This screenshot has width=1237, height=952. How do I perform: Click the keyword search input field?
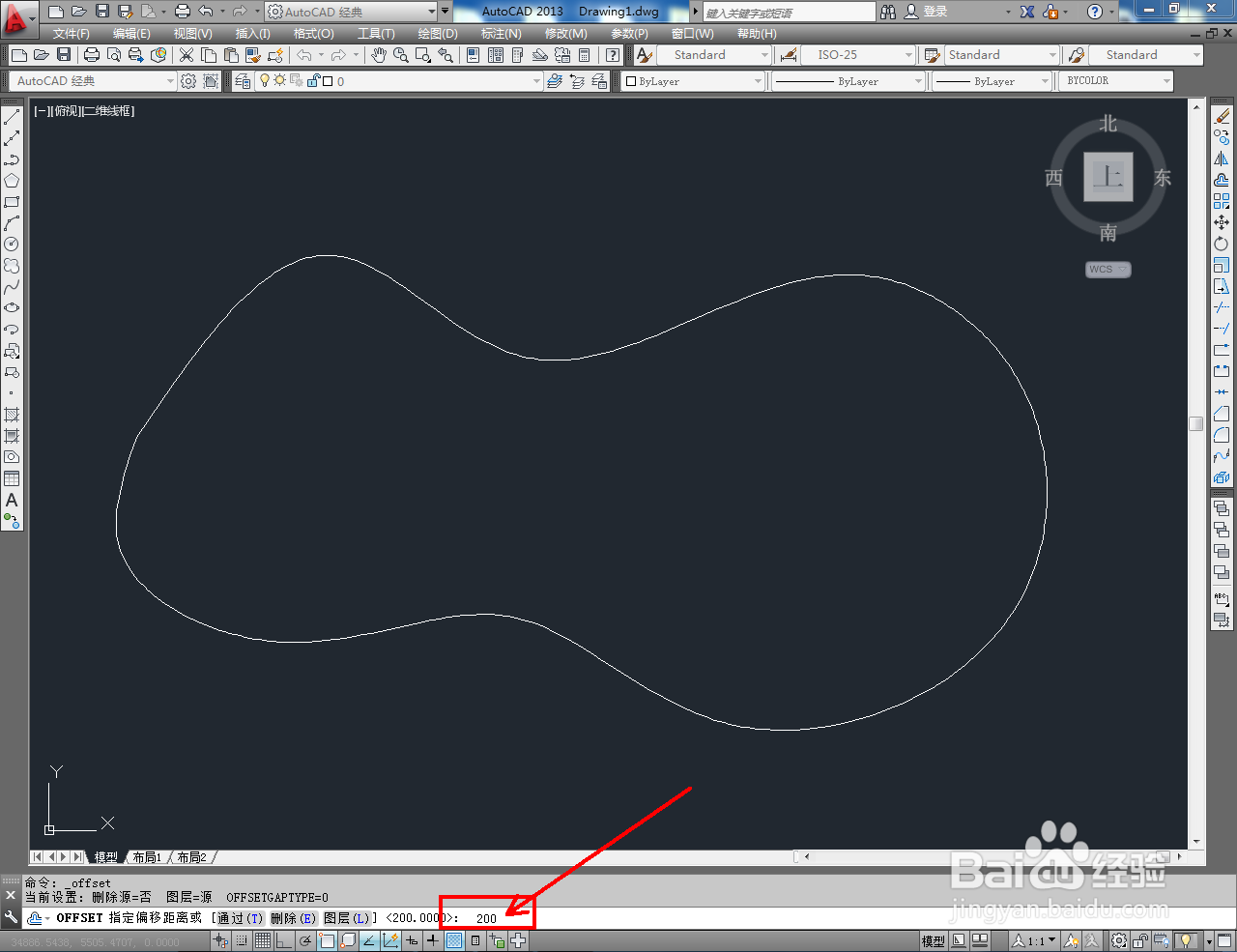pyautogui.click(x=789, y=13)
